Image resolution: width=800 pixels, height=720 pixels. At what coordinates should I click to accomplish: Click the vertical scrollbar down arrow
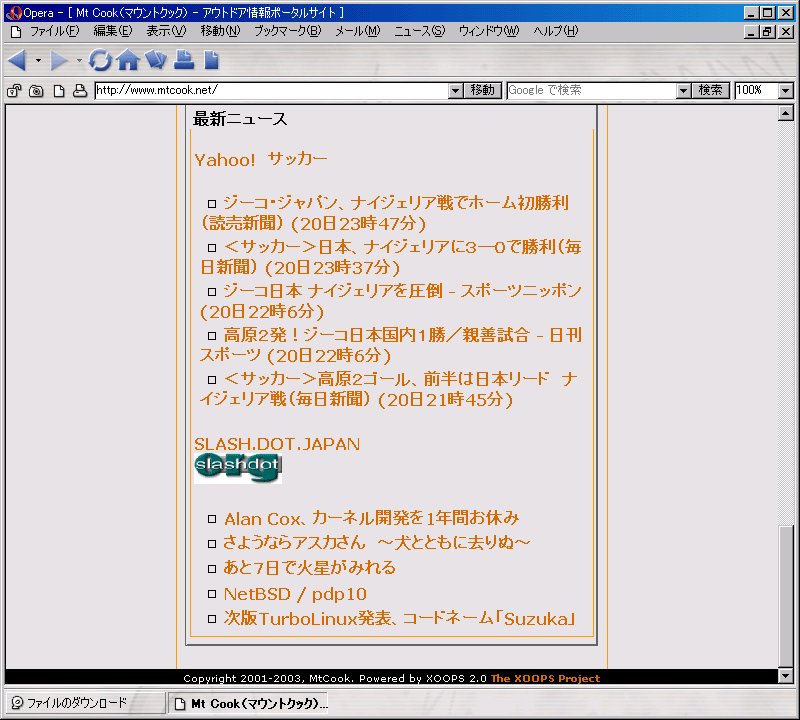coord(786,676)
